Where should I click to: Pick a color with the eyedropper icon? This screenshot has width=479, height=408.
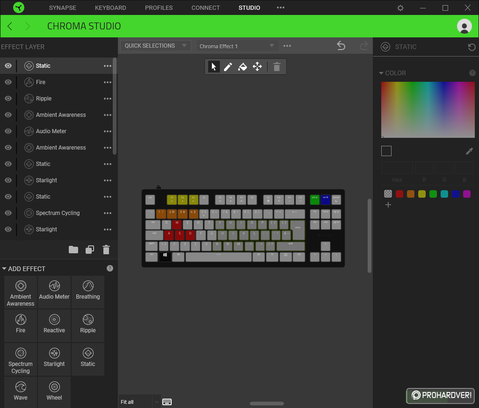[469, 151]
